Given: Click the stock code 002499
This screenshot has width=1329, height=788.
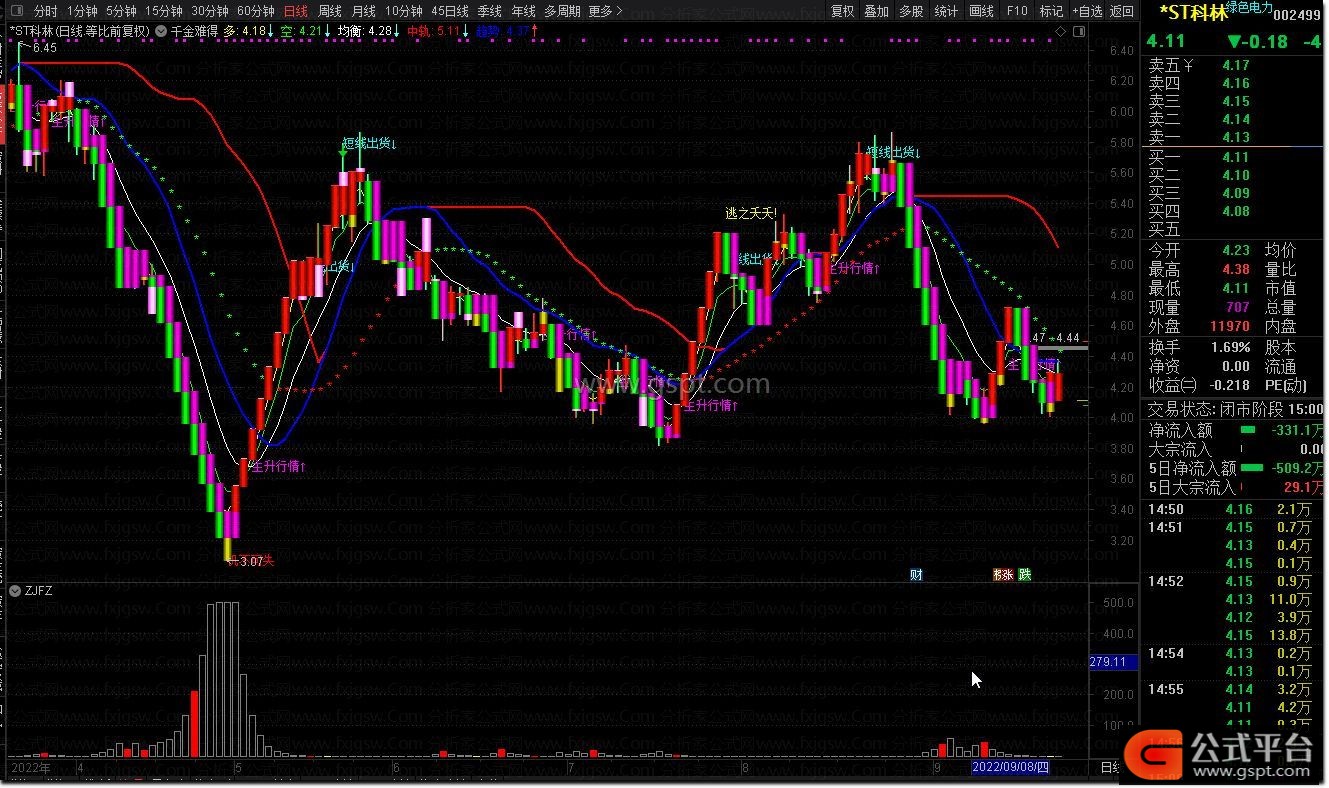Looking at the screenshot, I should (x=1299, y=15).
